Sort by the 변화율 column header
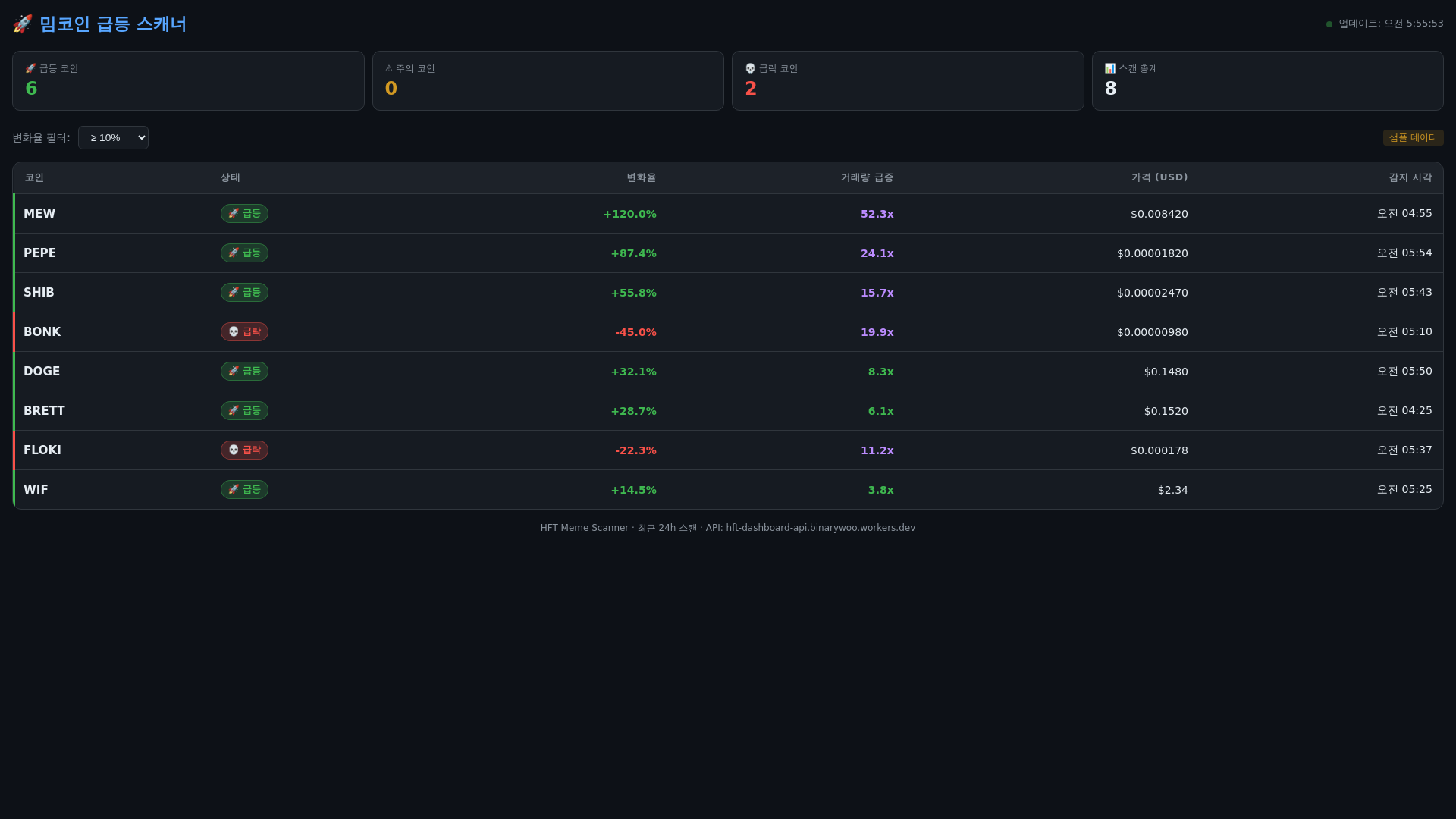1456x819 pixels. [x=641, y=177]
